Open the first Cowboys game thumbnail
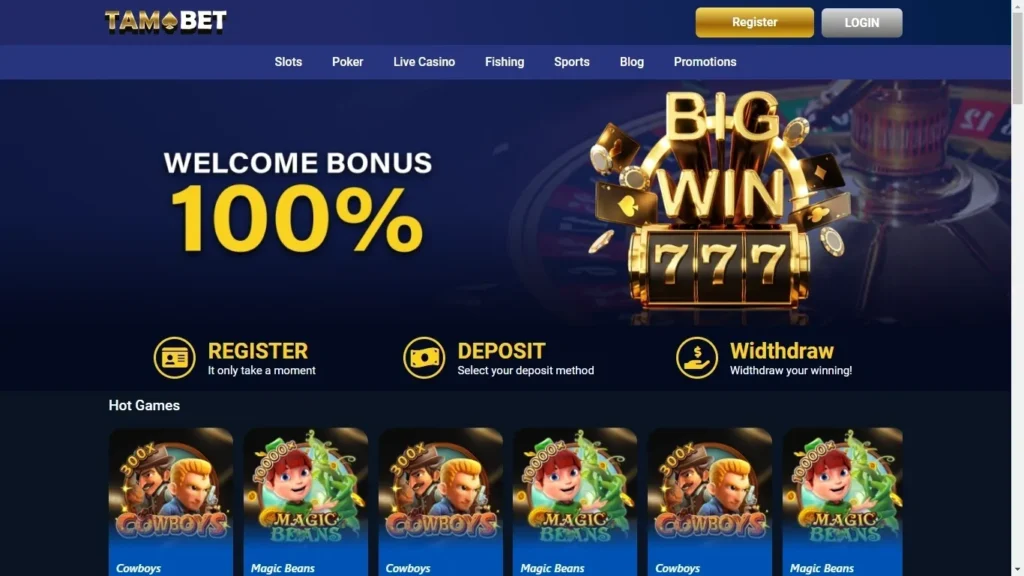 [x=170, y=502]
